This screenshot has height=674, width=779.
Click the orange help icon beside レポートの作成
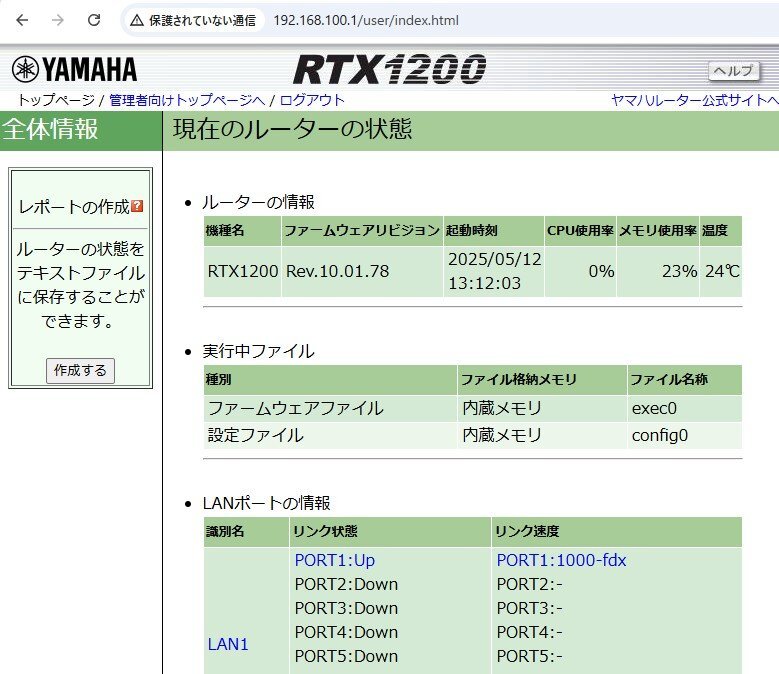137,206
